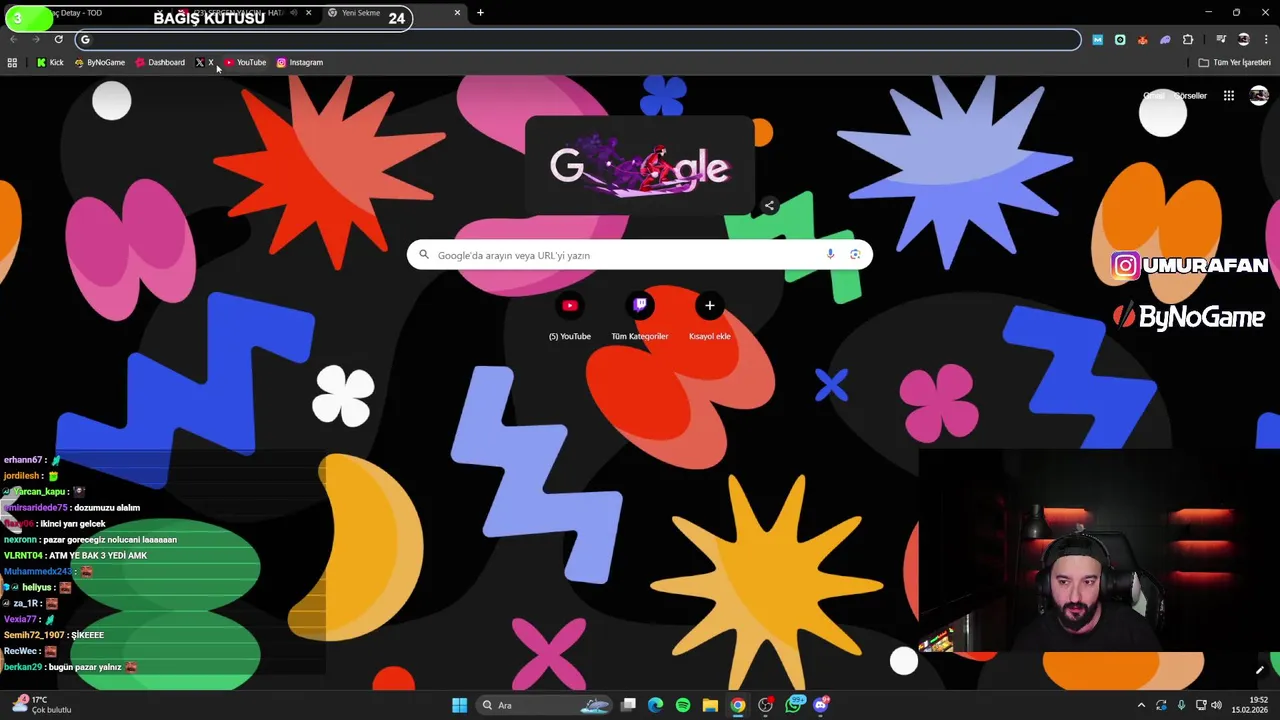Click the blue M extension icon
The width and height of the screenshot is (1280, 720).
click(x=1097, y=40)
